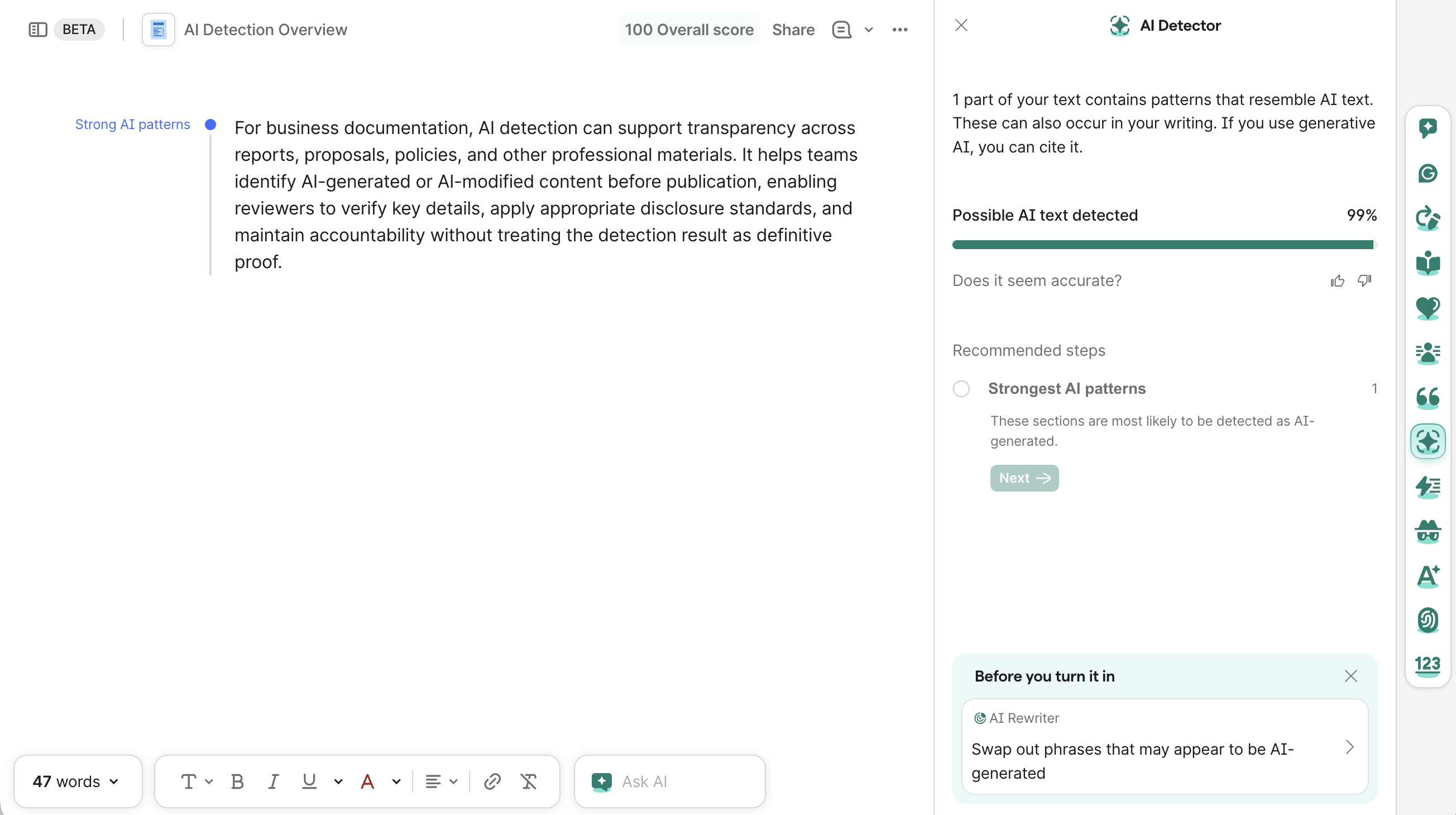Insert a link with the link icon

pos(492,781)
